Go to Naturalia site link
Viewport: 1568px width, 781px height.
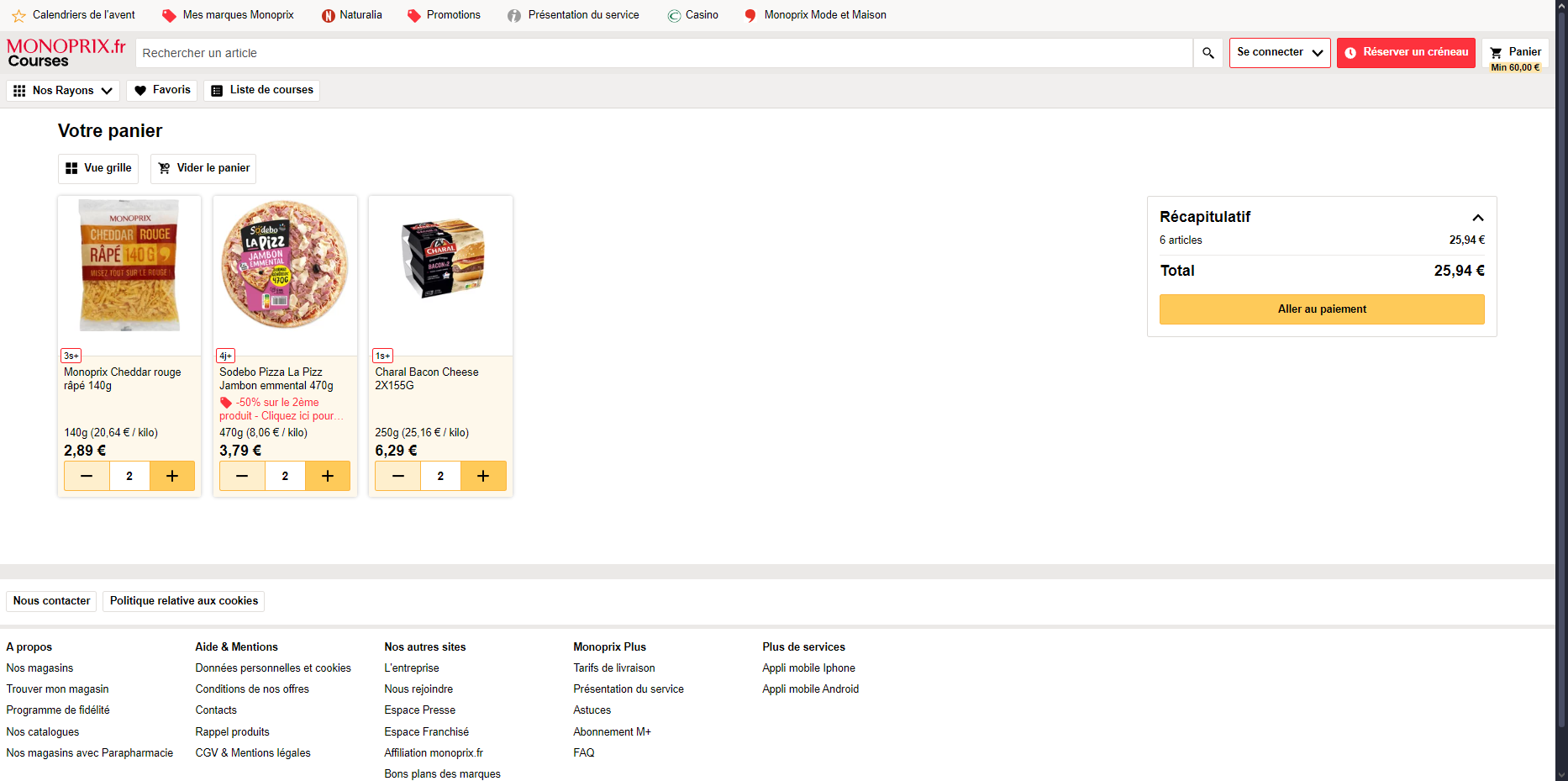[x=352, y=15]
